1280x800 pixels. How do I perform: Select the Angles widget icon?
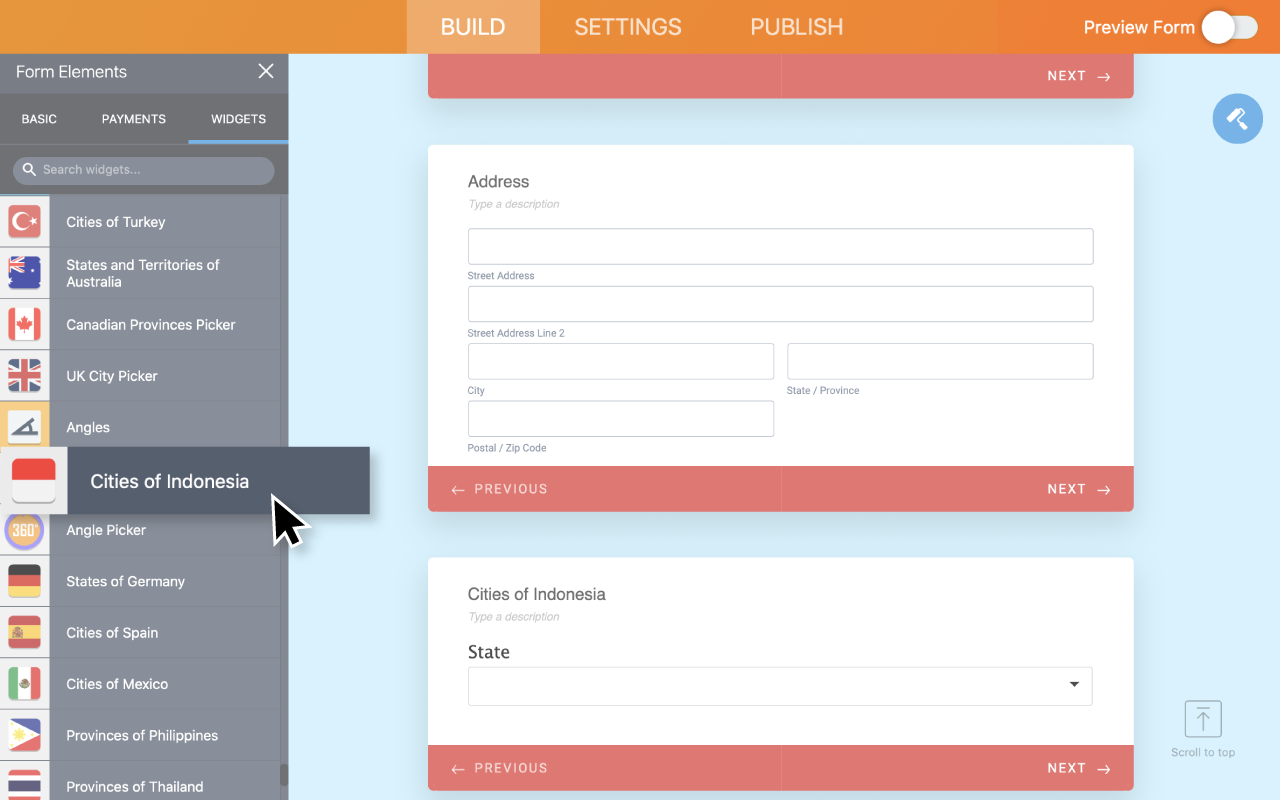[x=24, y=427]
